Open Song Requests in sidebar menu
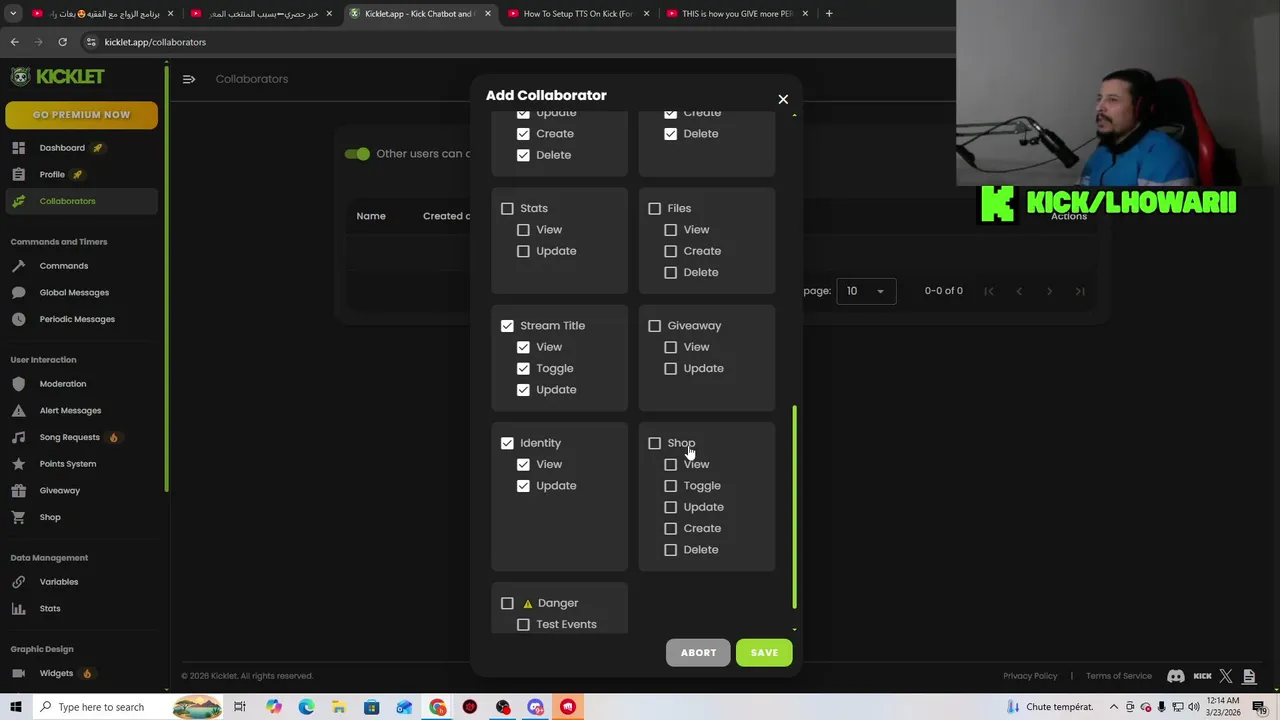1280x720 pixels. click(x=70, y=437)
